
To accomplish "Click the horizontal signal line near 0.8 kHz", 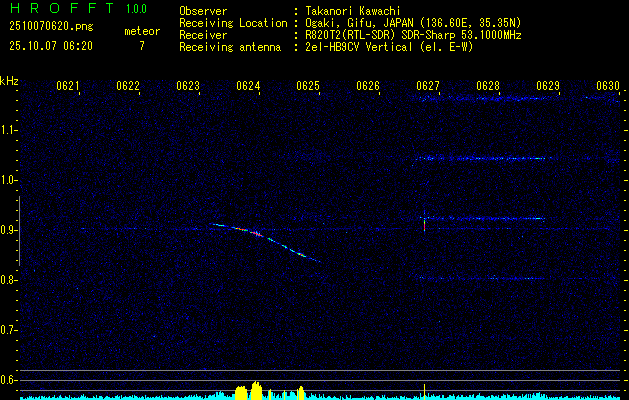I will [x=483, y=278].
